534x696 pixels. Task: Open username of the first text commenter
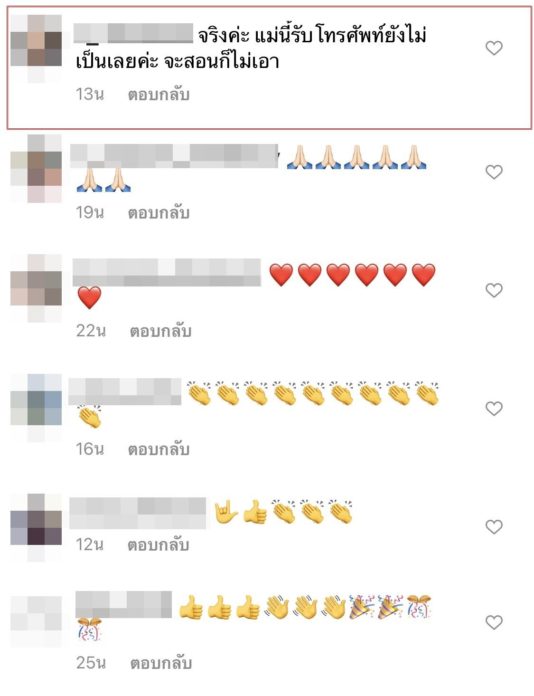[x=133, y=34]
